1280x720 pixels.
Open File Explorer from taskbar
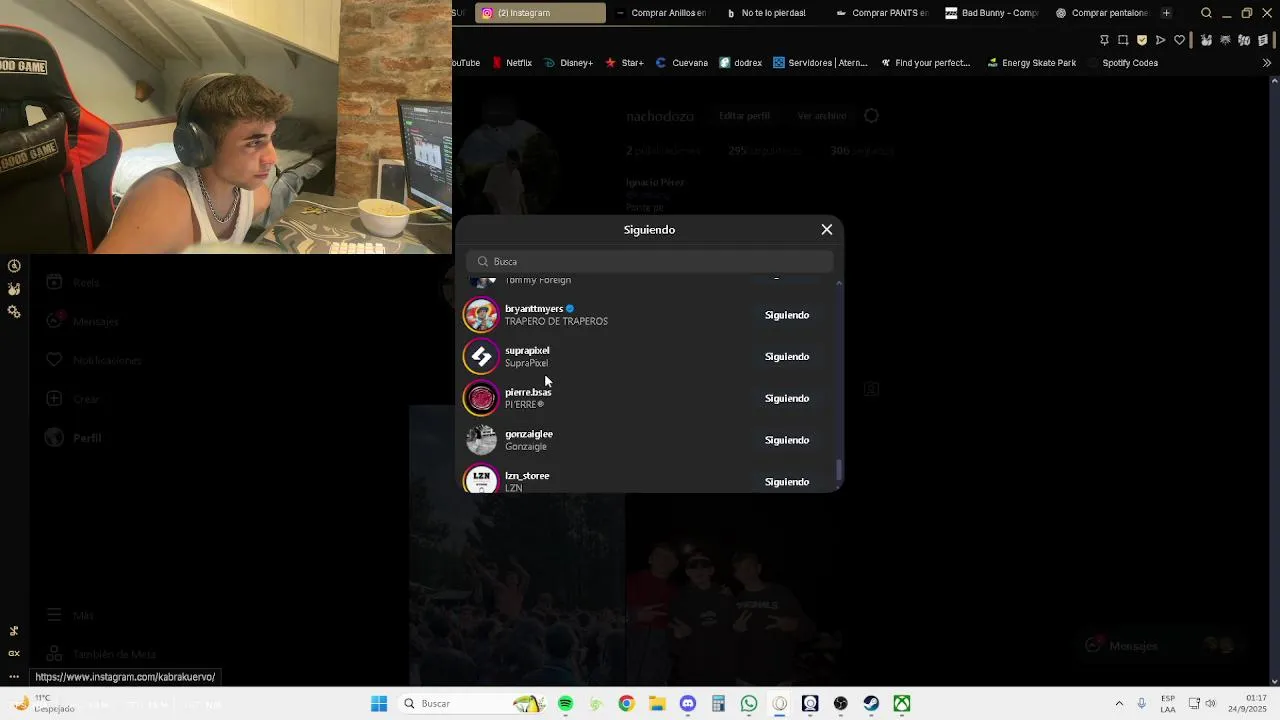pyautogui.click(x=657, y=704)
